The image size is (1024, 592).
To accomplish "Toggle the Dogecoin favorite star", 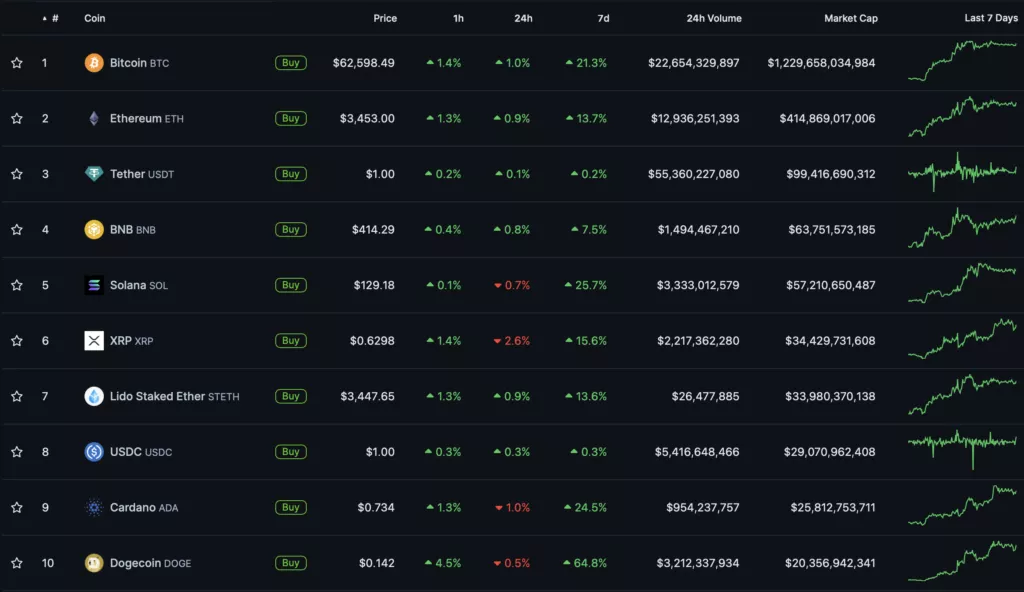I will pos(17,563).
